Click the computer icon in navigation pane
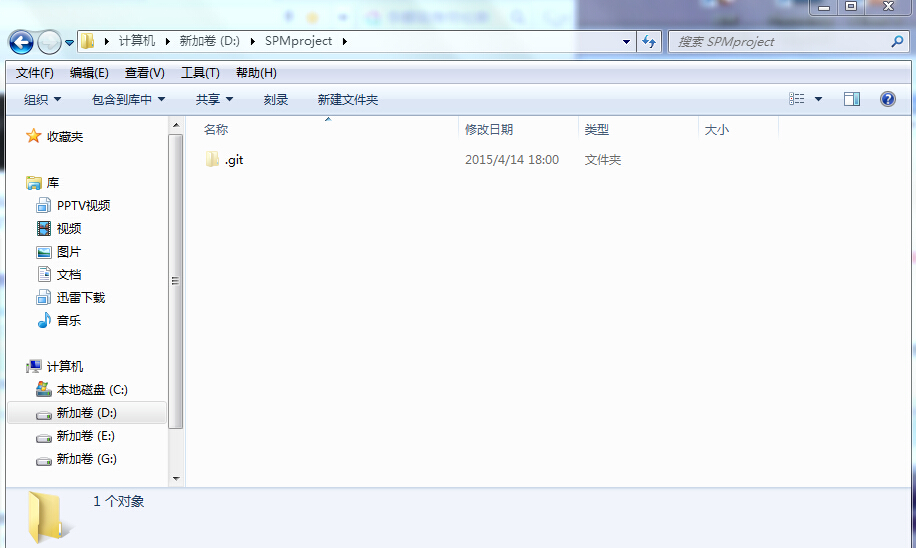Image resolution: width=916 pixels, height=548 pixels. click(34, 366)
